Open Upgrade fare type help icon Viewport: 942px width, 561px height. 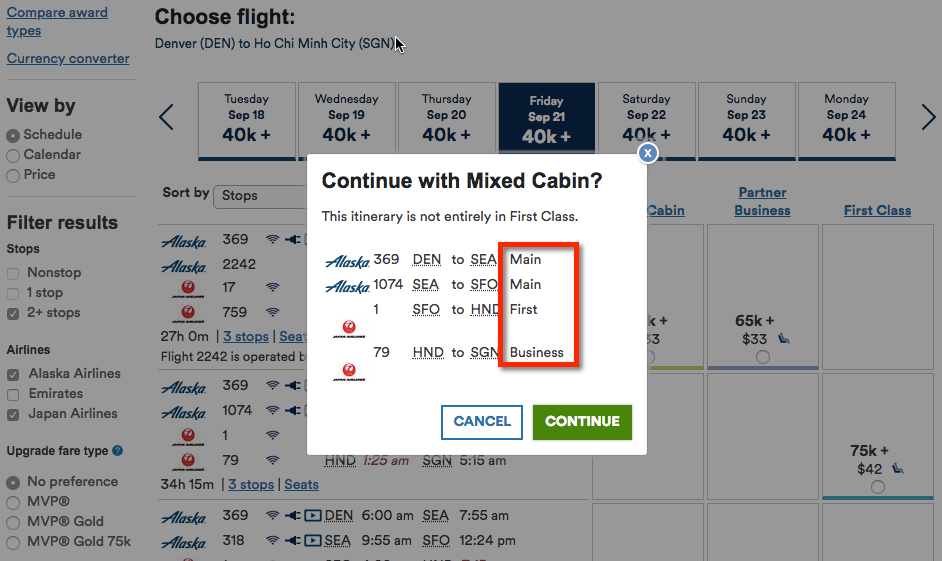point(118,450)
